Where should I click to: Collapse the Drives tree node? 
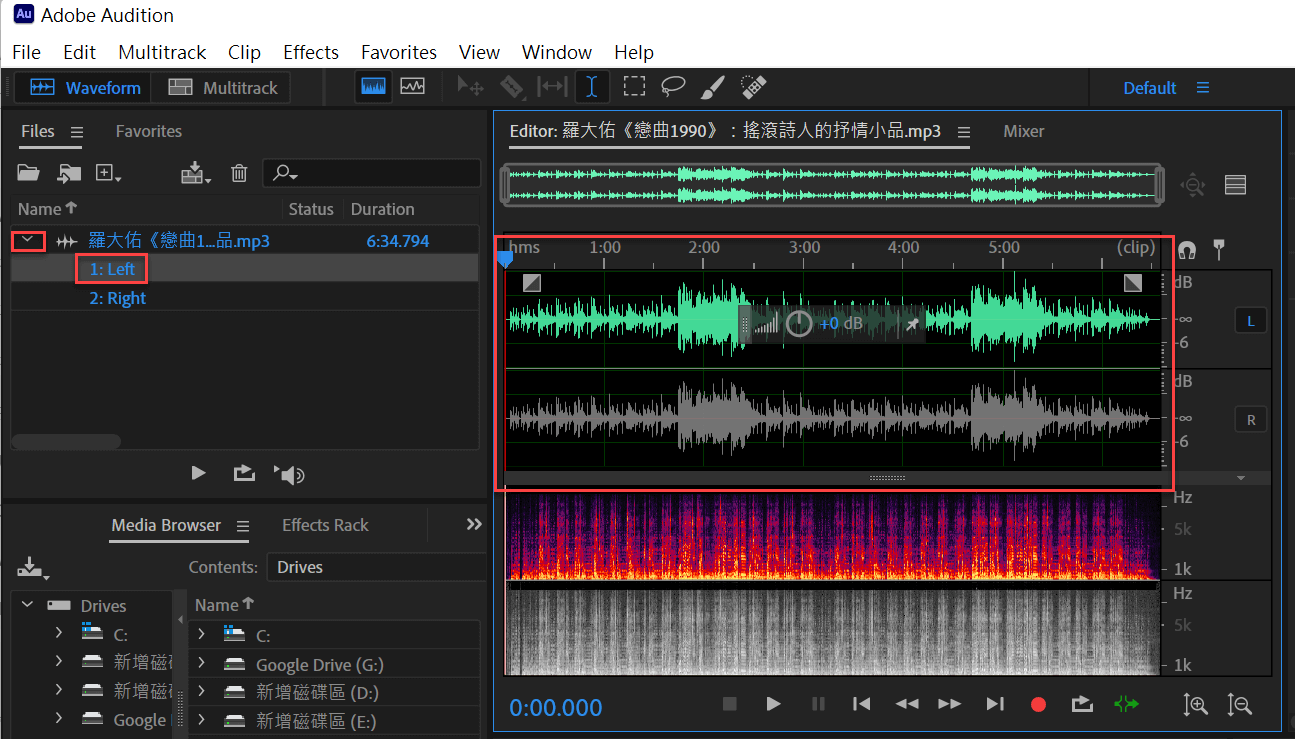pos(27,605)
